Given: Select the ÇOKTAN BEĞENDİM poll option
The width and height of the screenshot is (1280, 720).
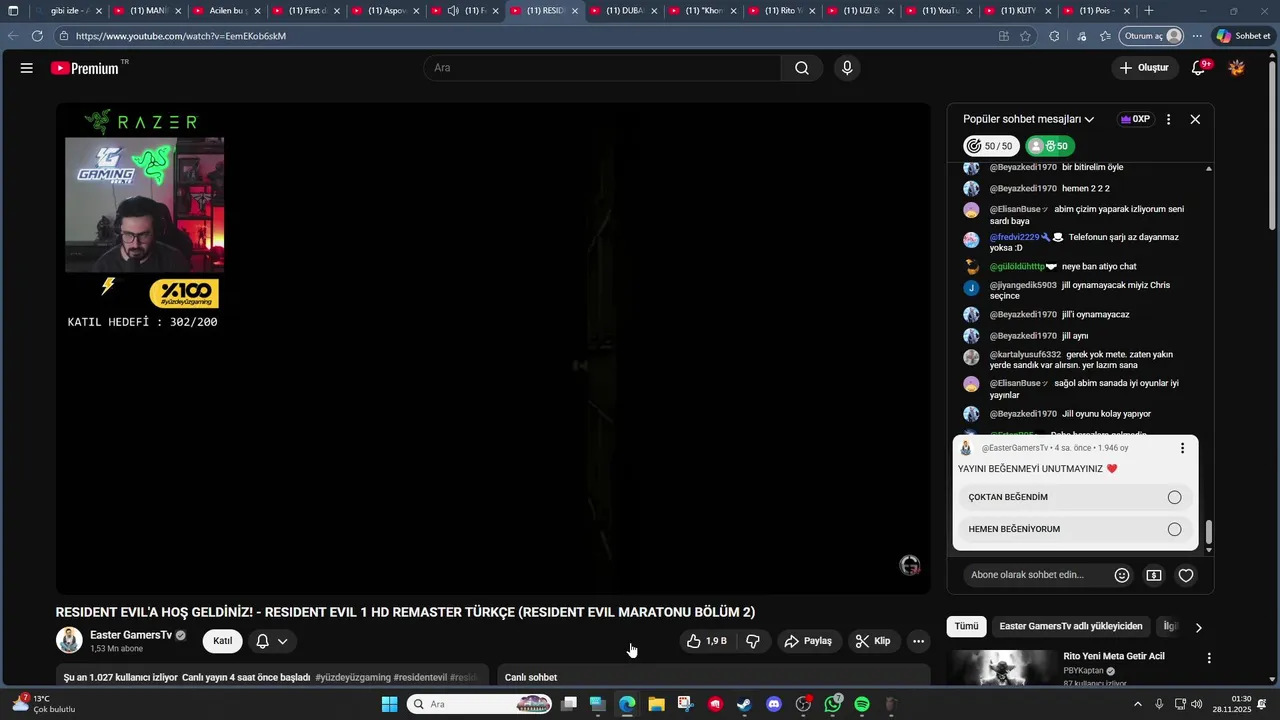Looking at the screenshot, I should click(1076, 497).
